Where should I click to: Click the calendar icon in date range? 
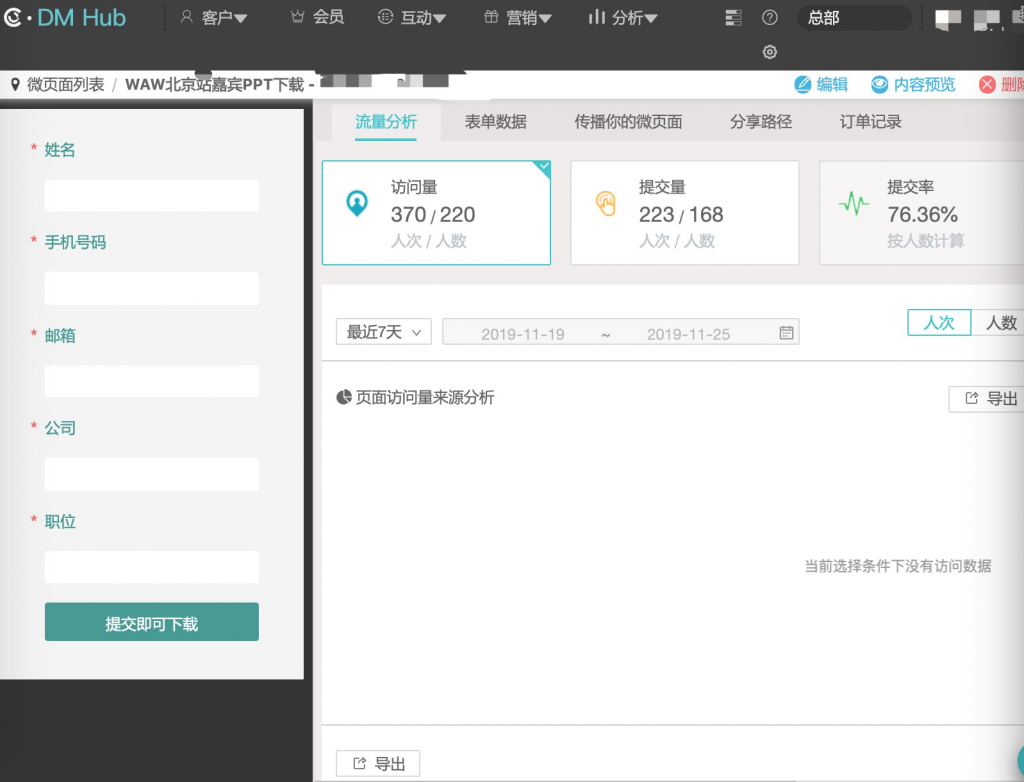click(786, 333)
